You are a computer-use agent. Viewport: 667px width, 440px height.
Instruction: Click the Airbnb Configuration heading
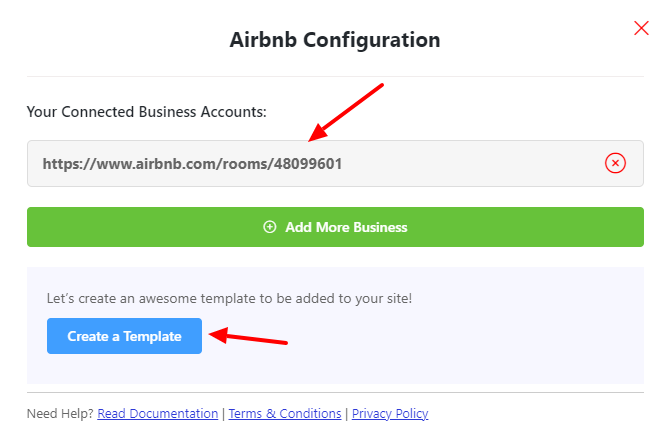point(334,41)
